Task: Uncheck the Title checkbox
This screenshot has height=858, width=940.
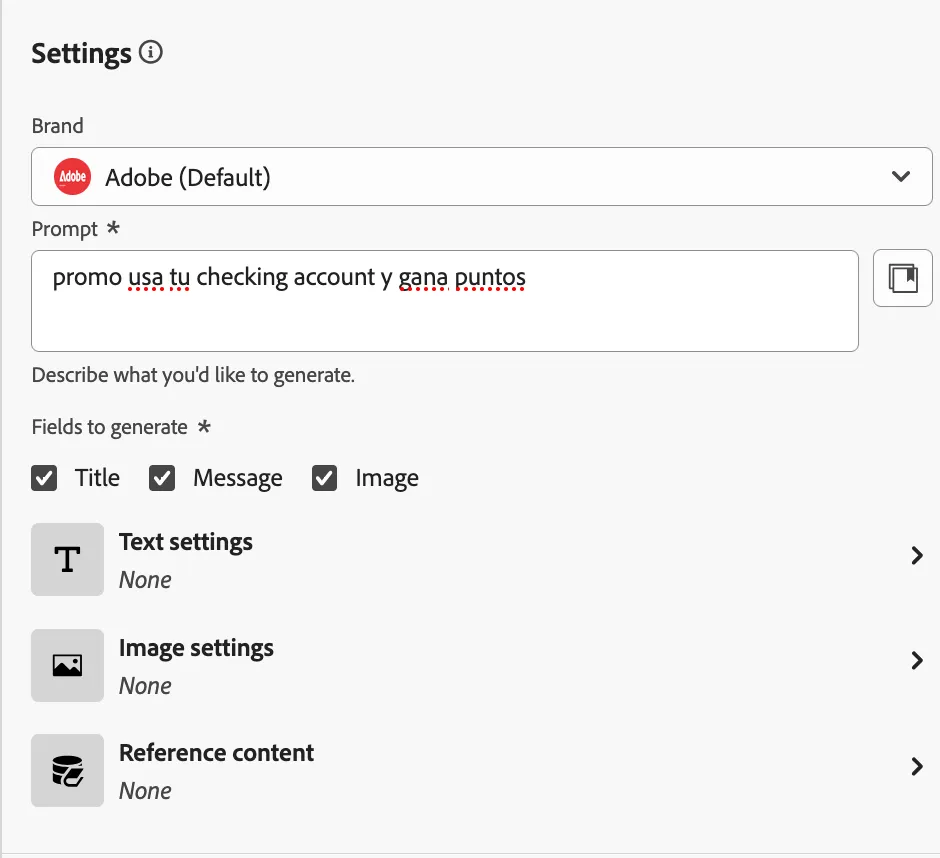Action: [x=44, y=478]
